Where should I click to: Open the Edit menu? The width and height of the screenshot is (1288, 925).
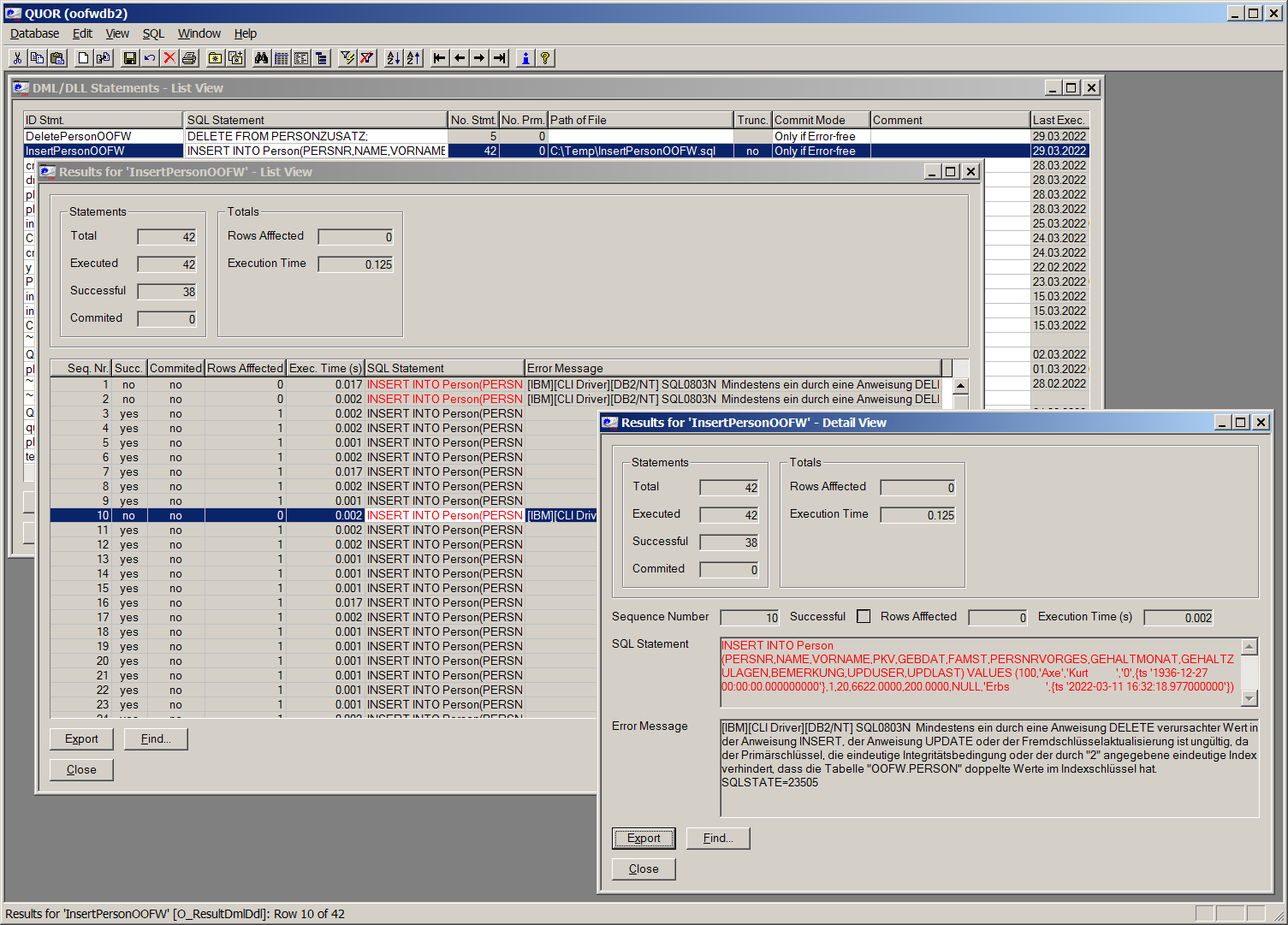point(82,33)
